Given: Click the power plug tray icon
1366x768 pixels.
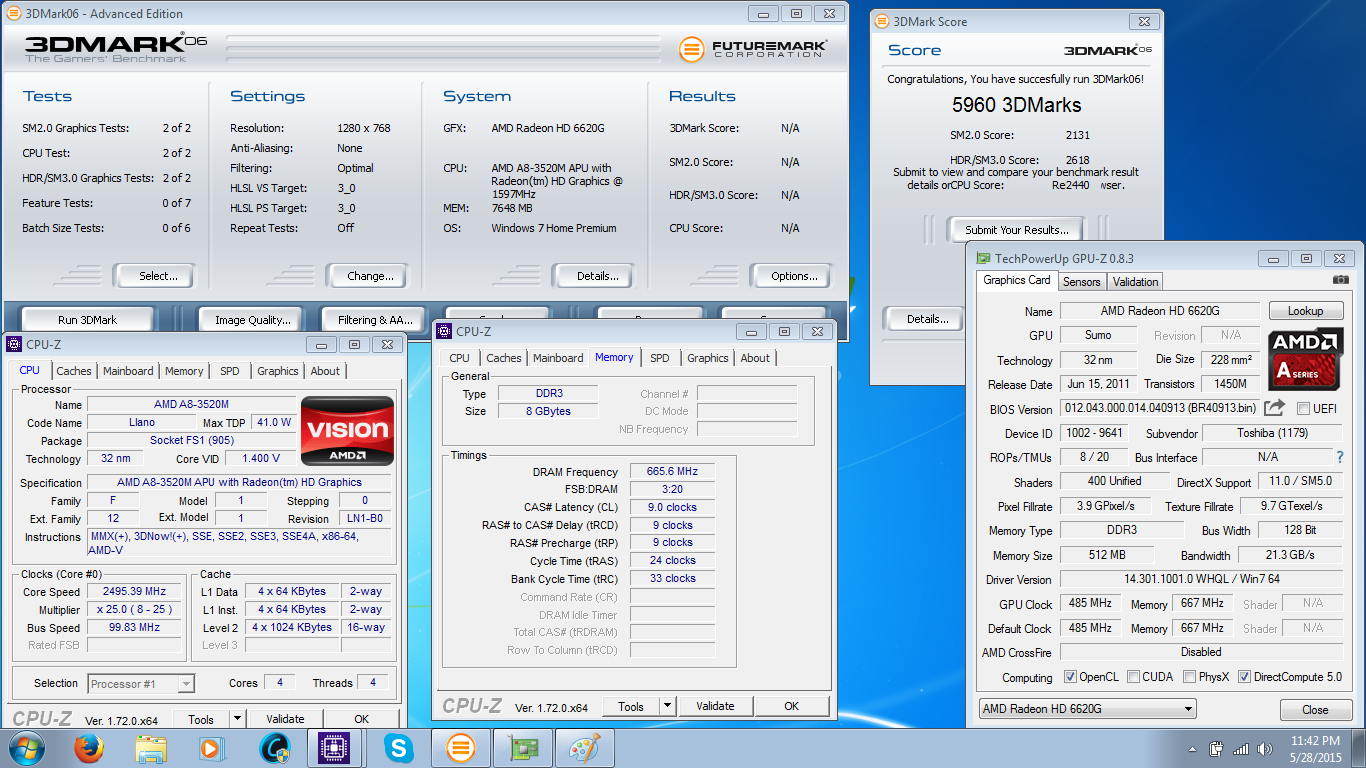Looking at the screenshot, I should 1217,748.
